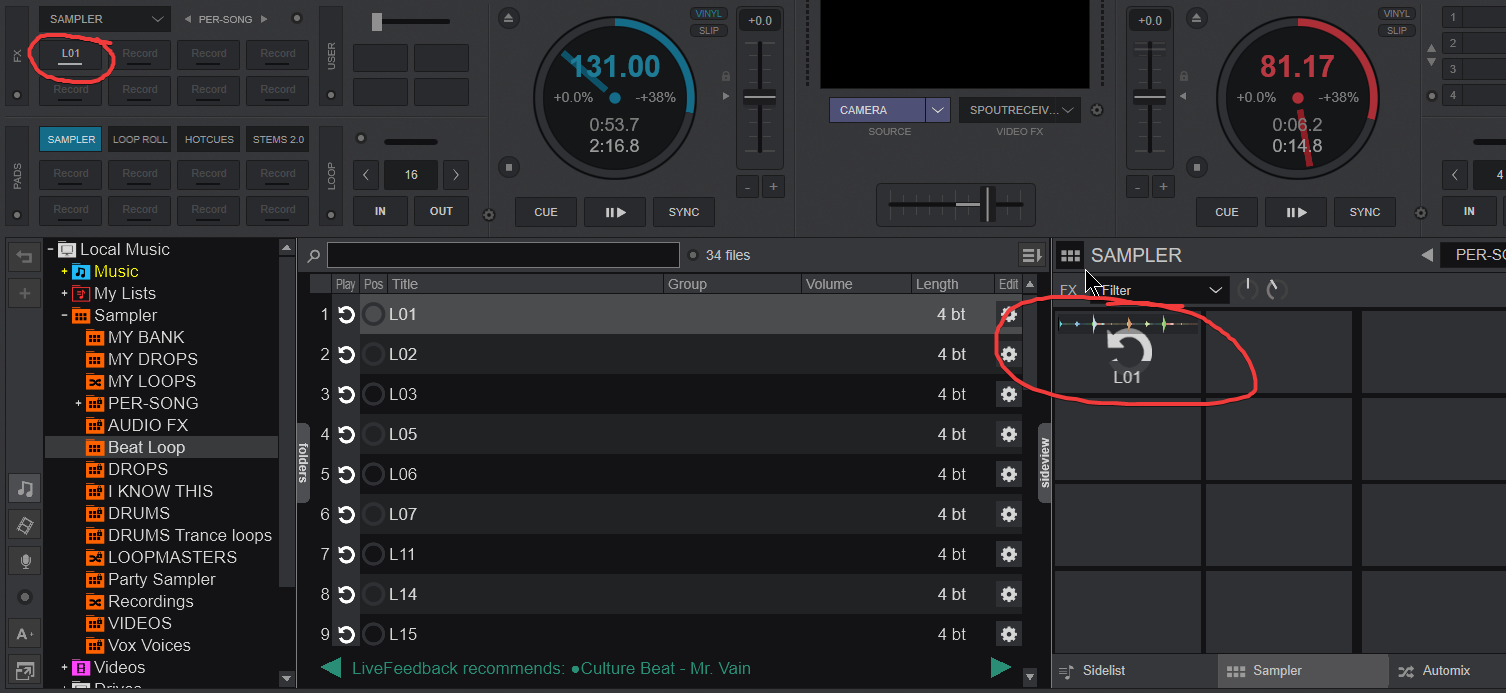
Task: Toggle VINYL mode on the left deck
Action: tap(709, 13)
